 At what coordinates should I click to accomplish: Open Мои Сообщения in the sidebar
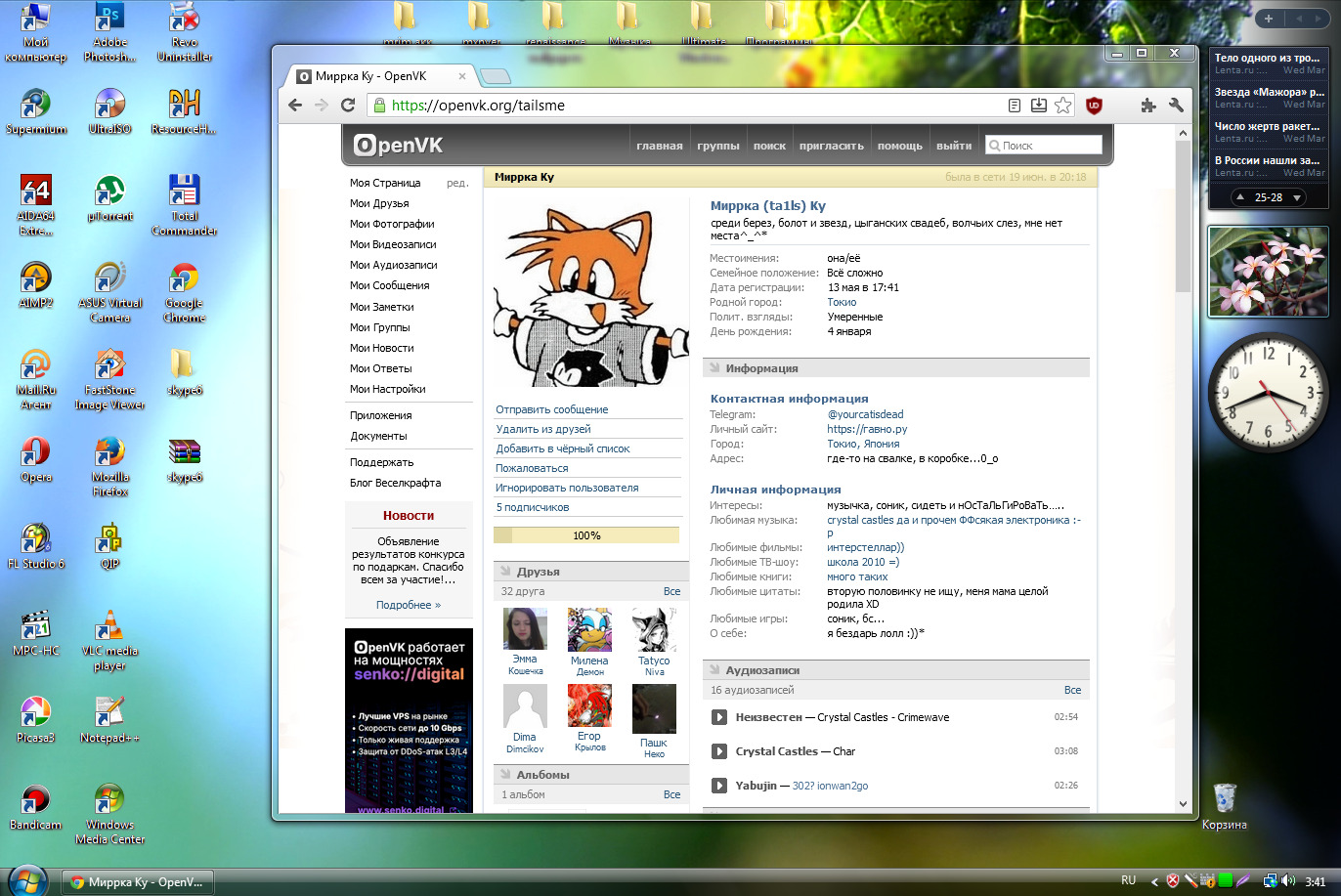click(x=390, y=285)
